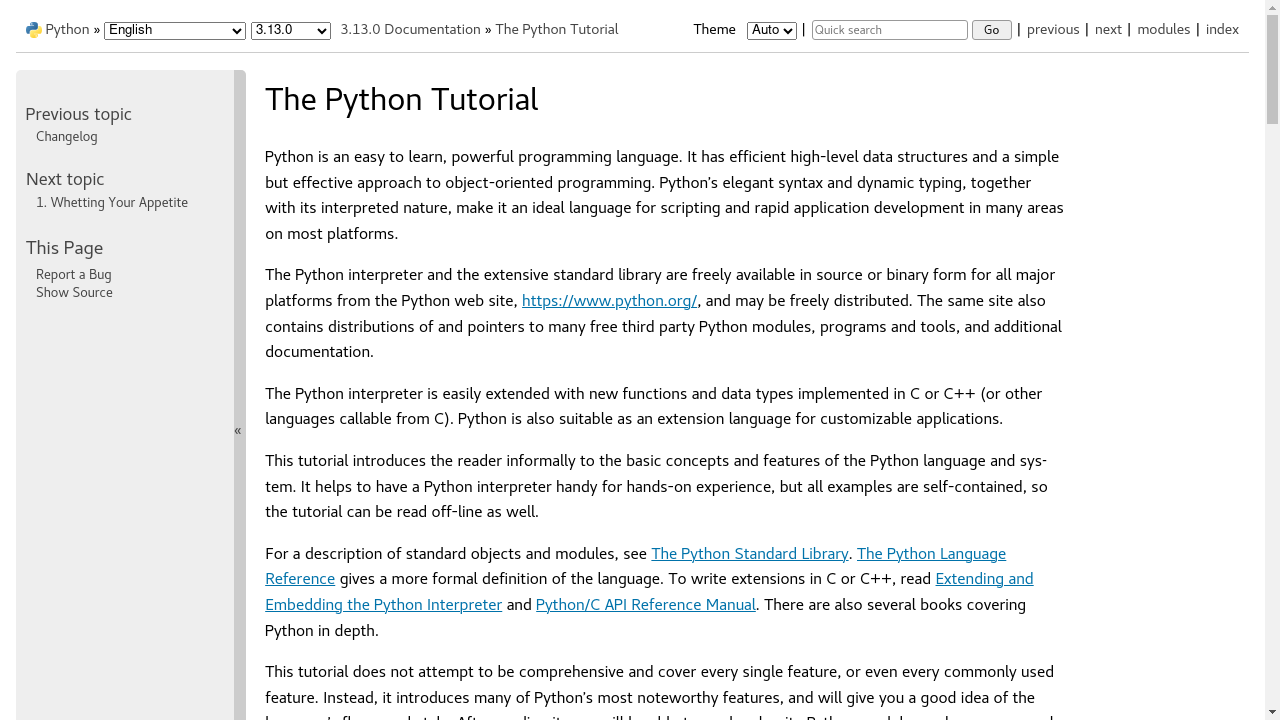Click the Report a Bug link
Screen dimensions: 1280x720
pos(74,275)
